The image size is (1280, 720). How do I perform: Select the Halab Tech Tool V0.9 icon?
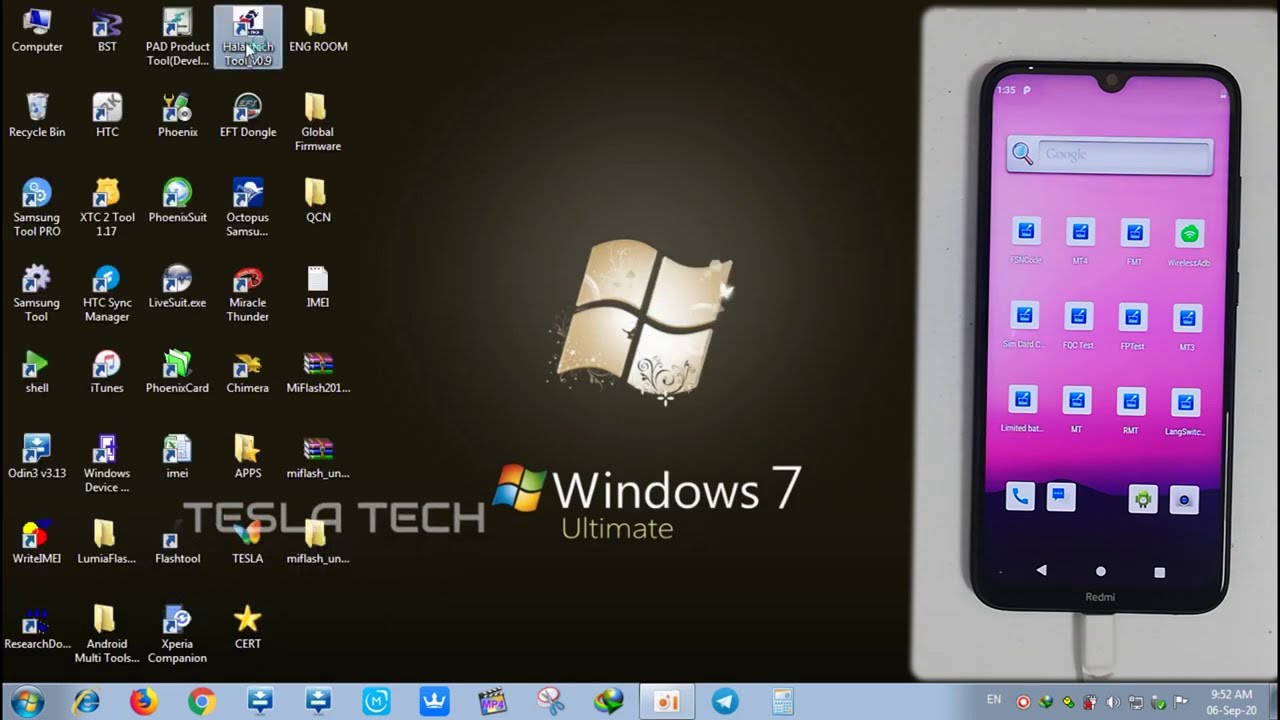click(248, 37)
